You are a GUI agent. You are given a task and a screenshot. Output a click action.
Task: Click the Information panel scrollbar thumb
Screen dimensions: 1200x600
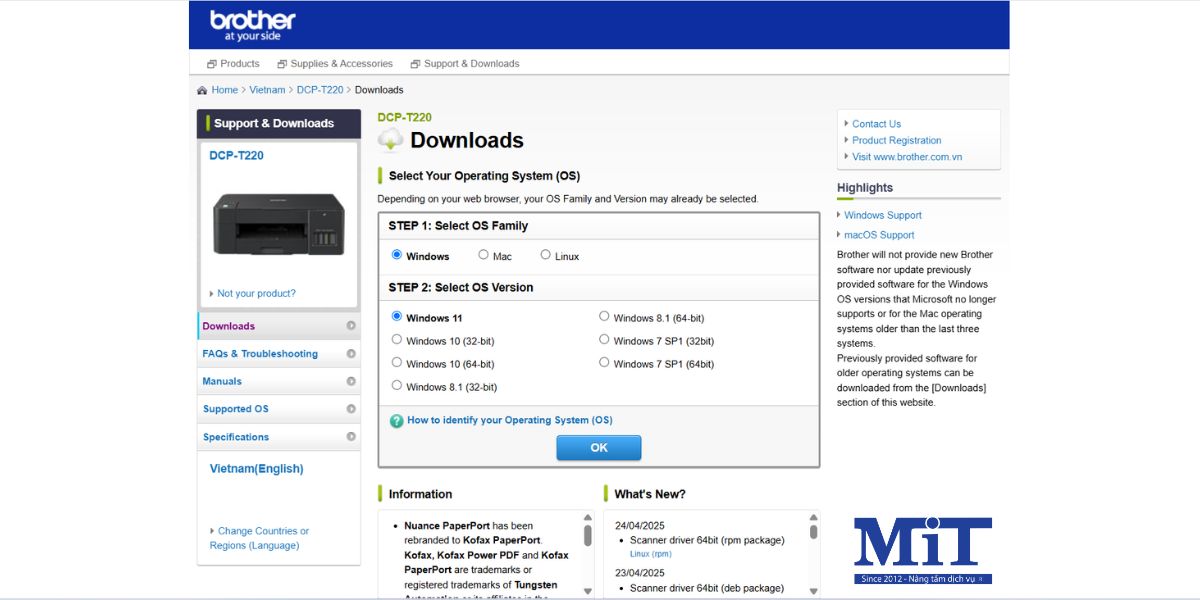(x=588, y=536)
